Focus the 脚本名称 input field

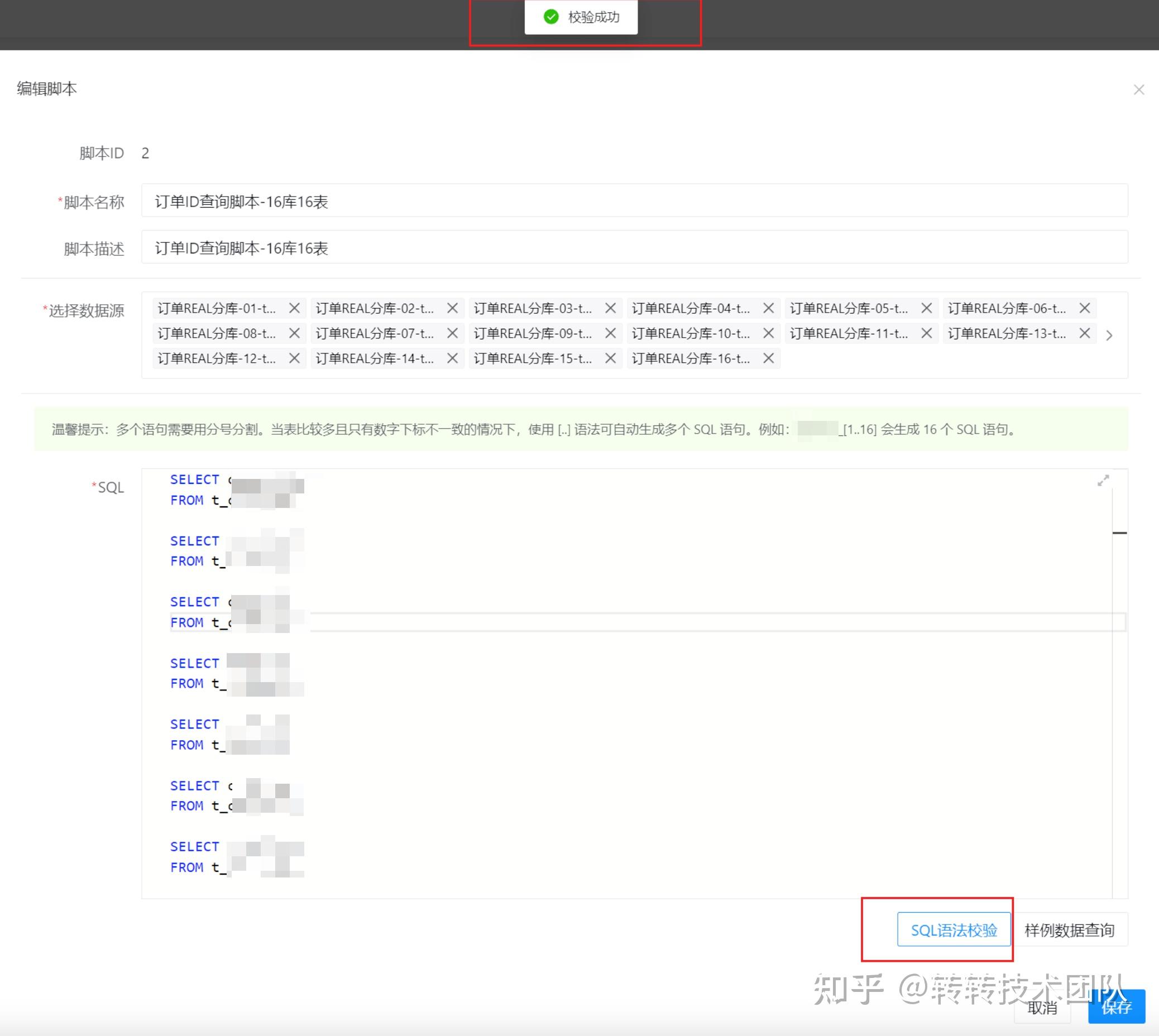point(634,202)
